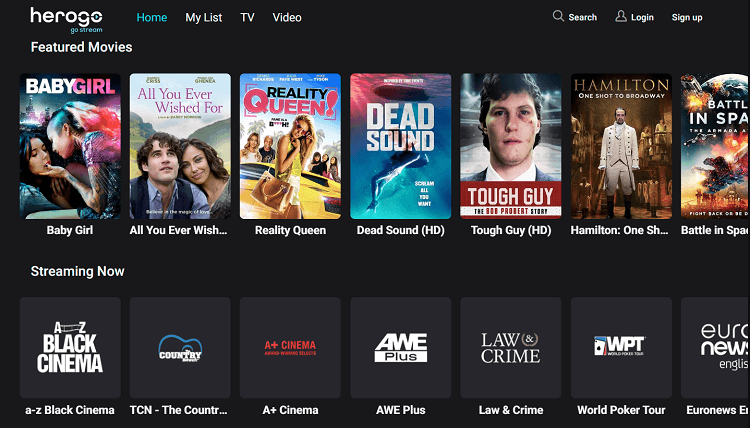Open the Reality Queen movie poster

tap(290, 146)
